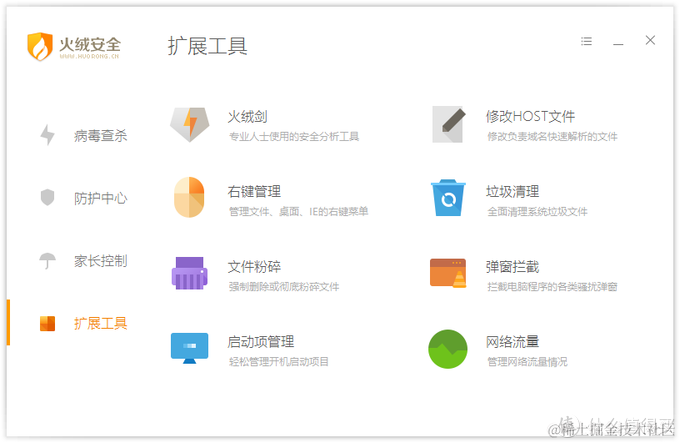
Task: Click the description 管理网络流量情况
Action: click(527, 362)
